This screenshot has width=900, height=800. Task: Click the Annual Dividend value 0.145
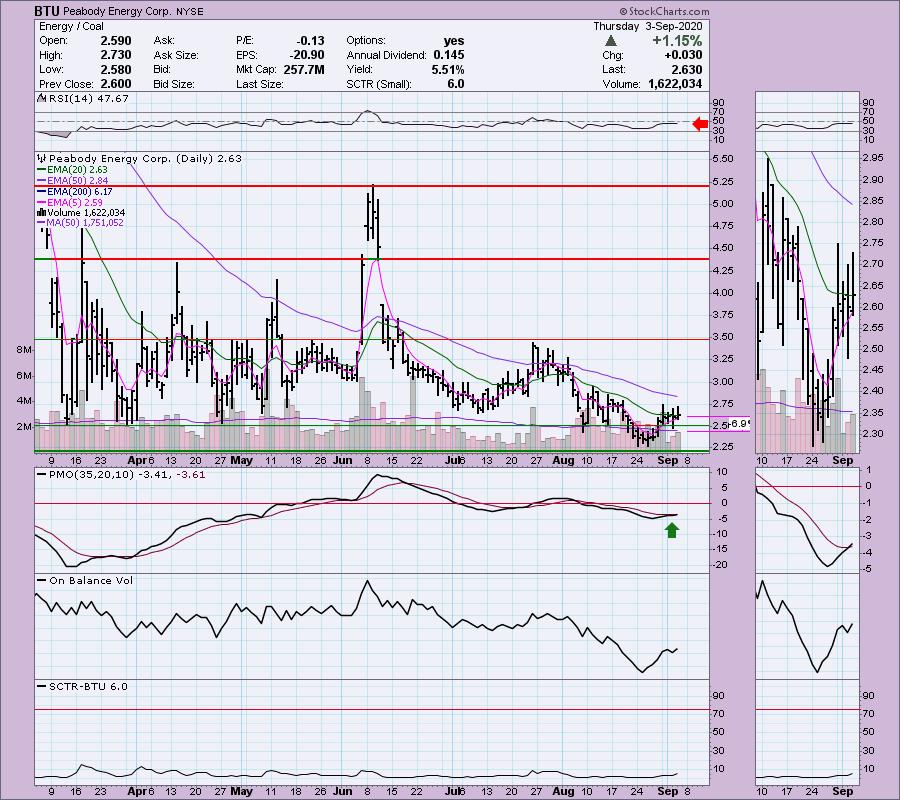tap(449, 55)
